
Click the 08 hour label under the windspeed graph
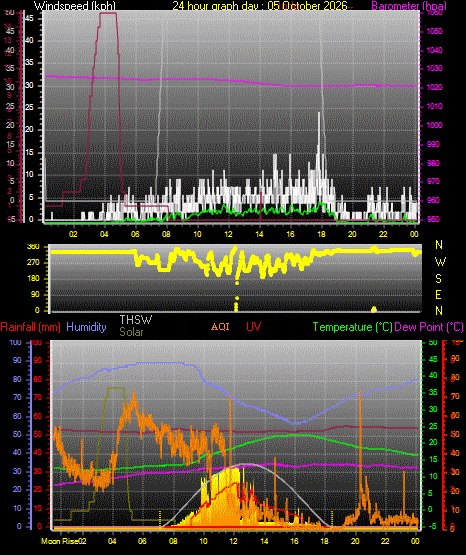coord(166,234)
